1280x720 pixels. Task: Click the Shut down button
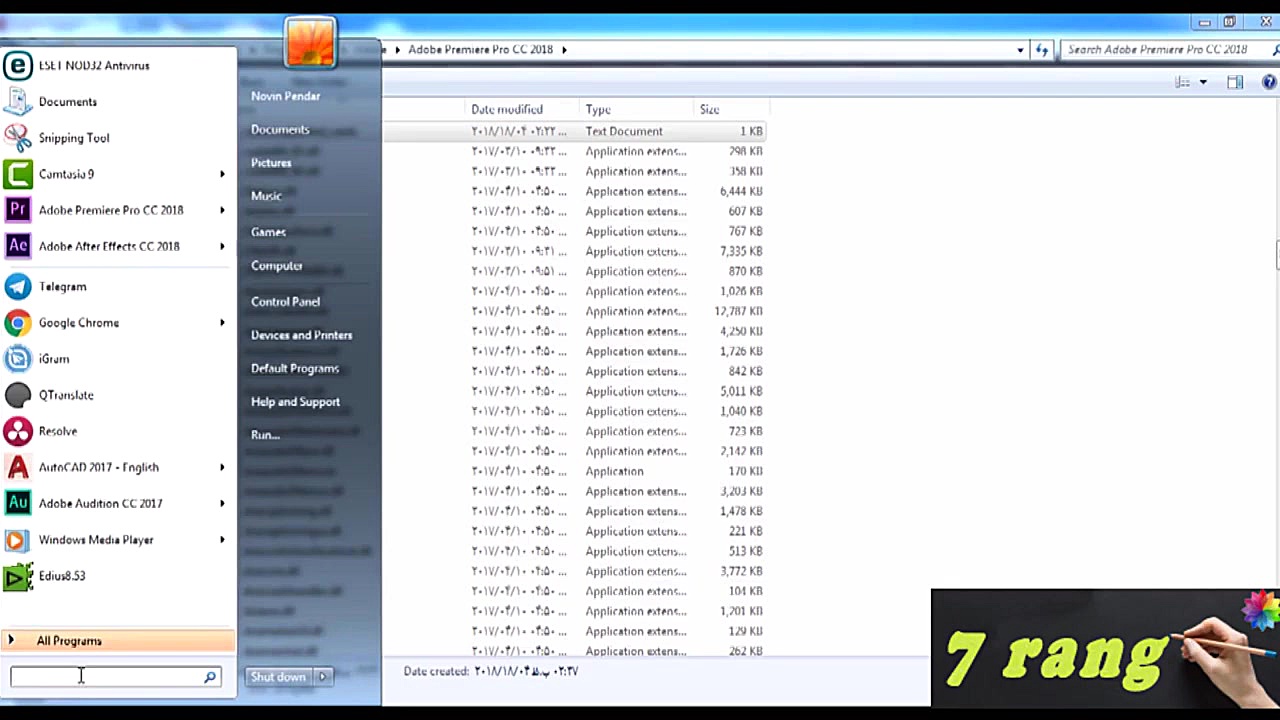point(278,677)
